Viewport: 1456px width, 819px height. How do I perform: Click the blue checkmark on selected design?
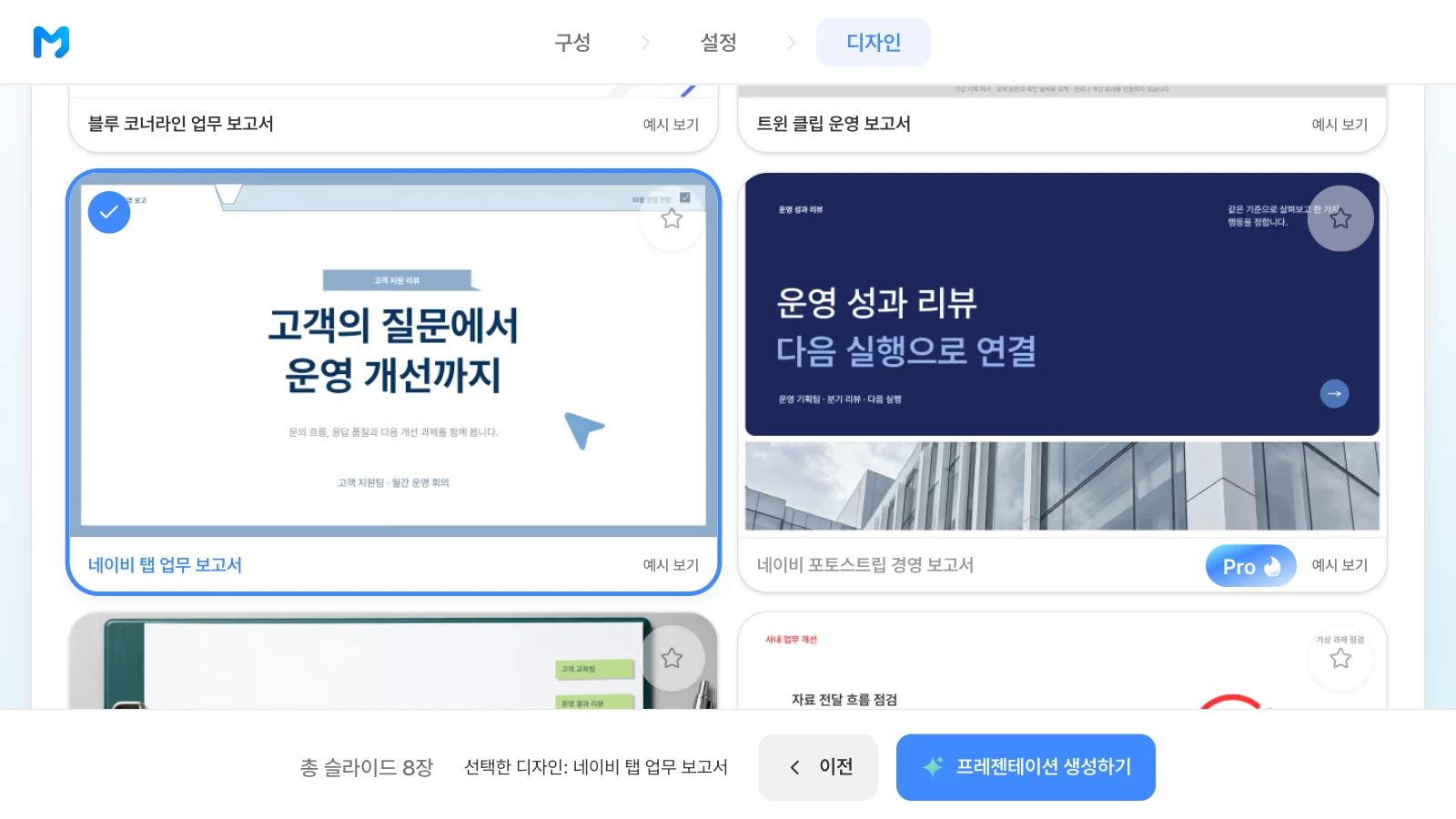[x=109, y=212]
